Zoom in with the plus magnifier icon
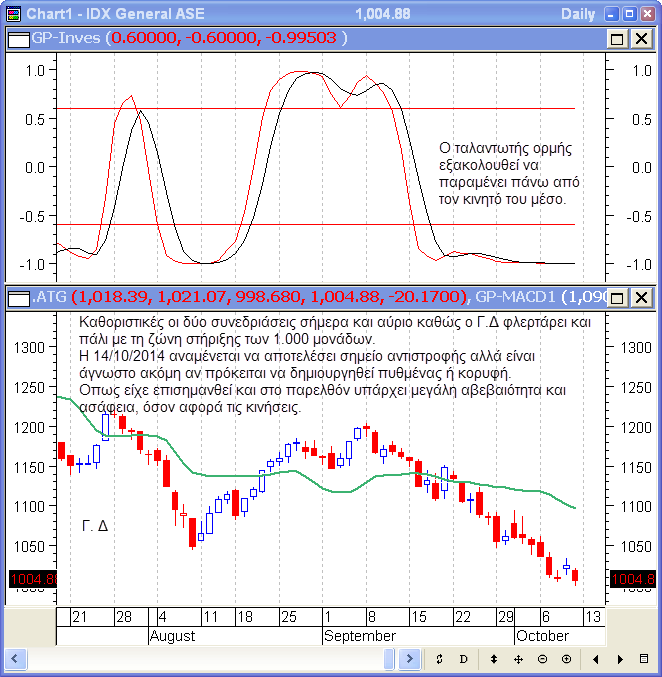 coord(566,660)
